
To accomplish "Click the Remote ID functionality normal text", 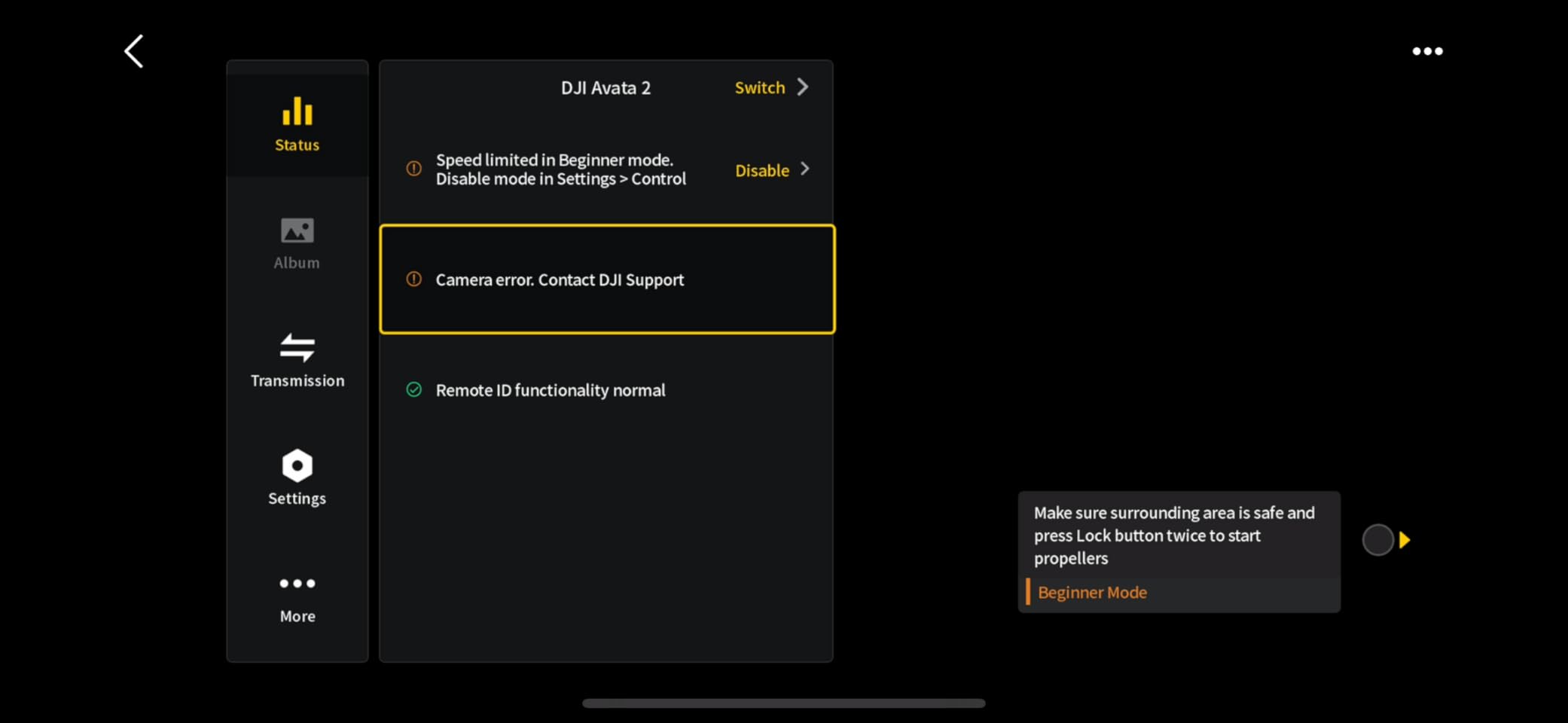I will tap(551, 390).
